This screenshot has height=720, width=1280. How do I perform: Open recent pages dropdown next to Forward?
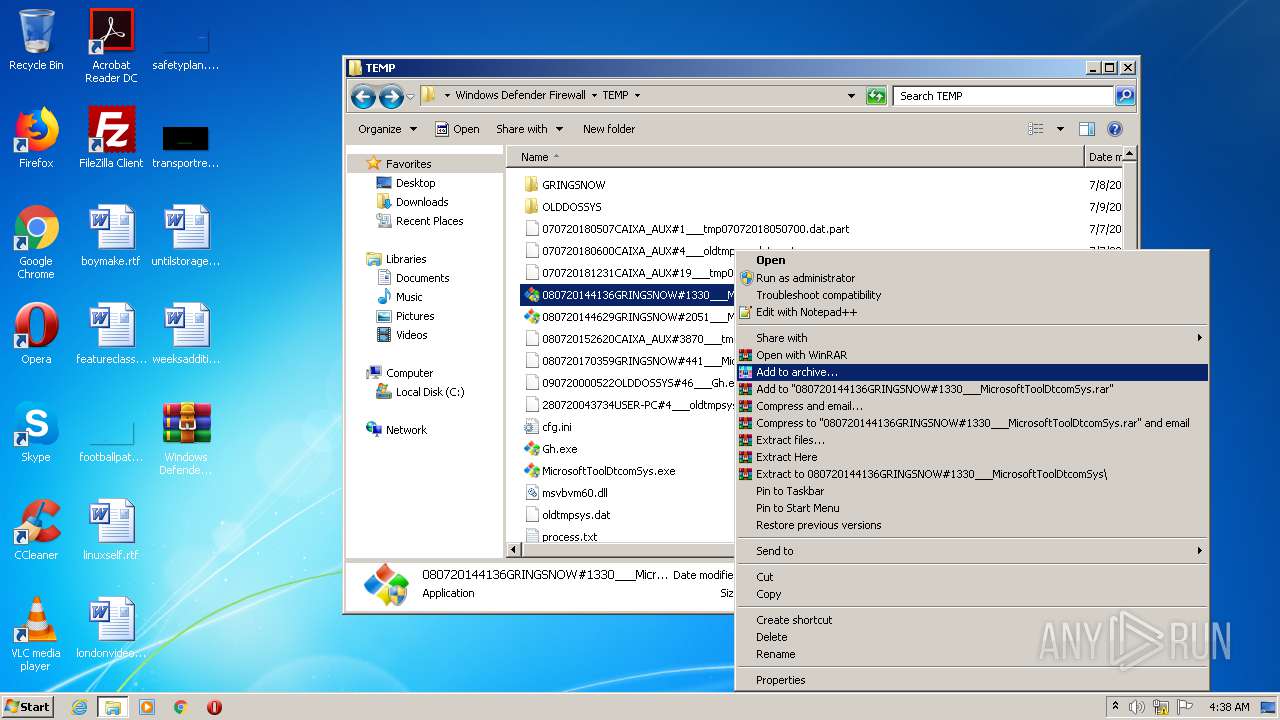click(410, 97)
